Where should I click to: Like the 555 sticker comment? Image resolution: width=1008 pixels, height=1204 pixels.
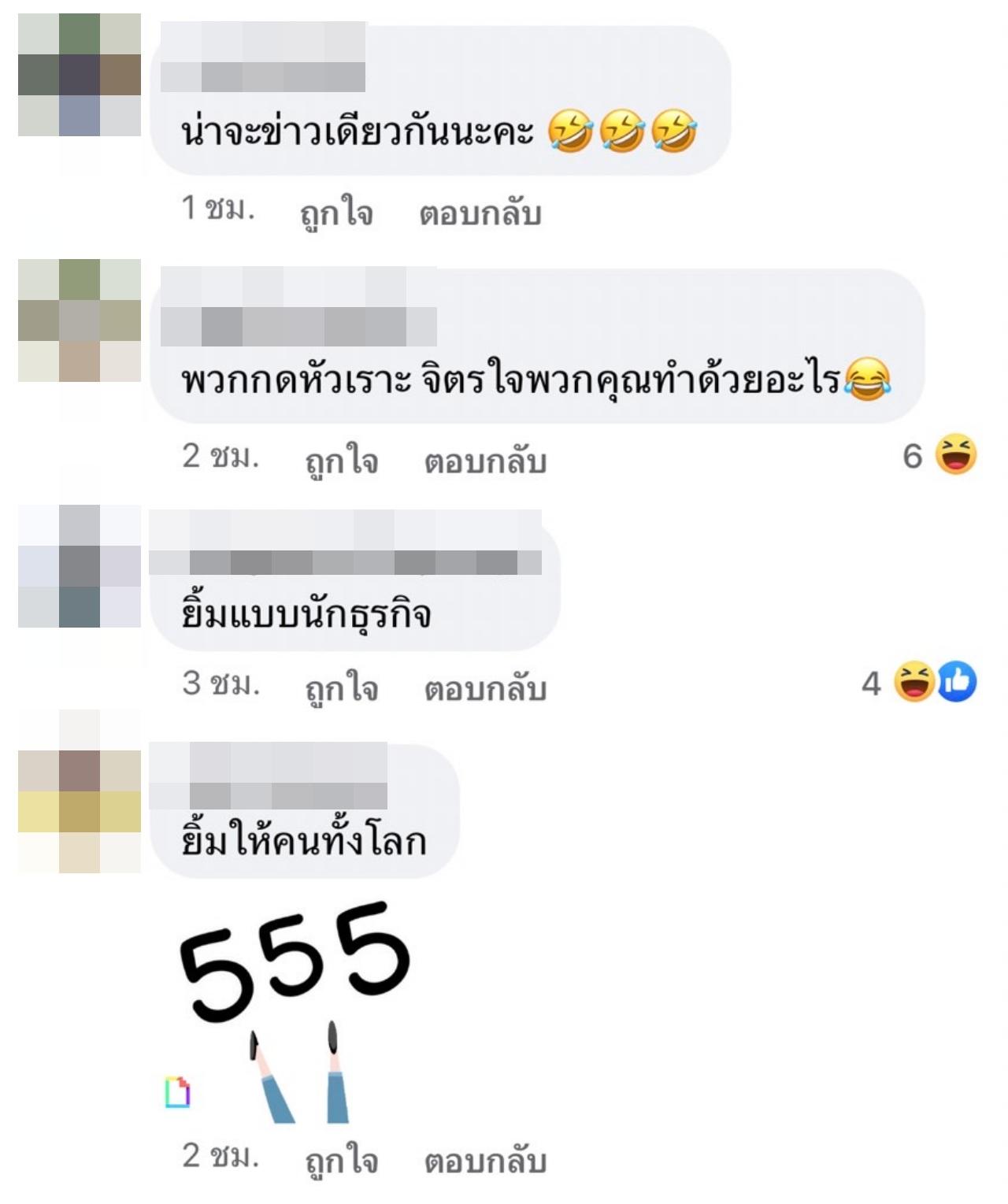[x=342, y=1161]
